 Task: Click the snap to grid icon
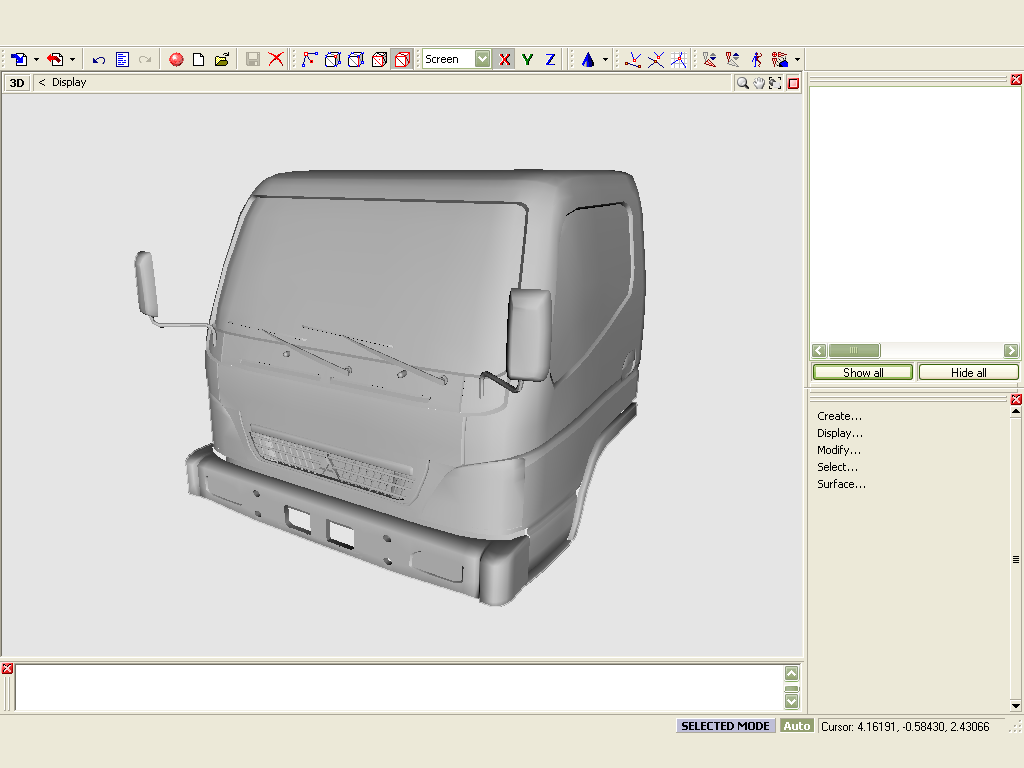679,59
